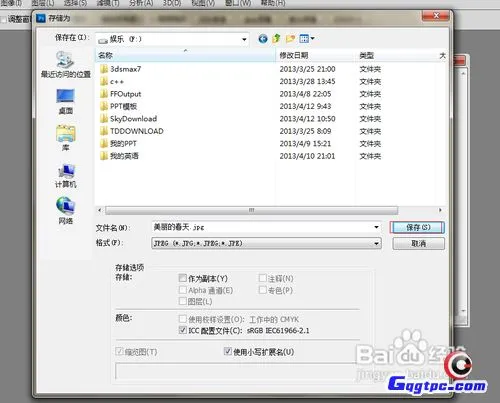Viewport: 500px width, 403px height.
Task: Open Libraries (库) shortcut
Action: (x=66, y=138)
